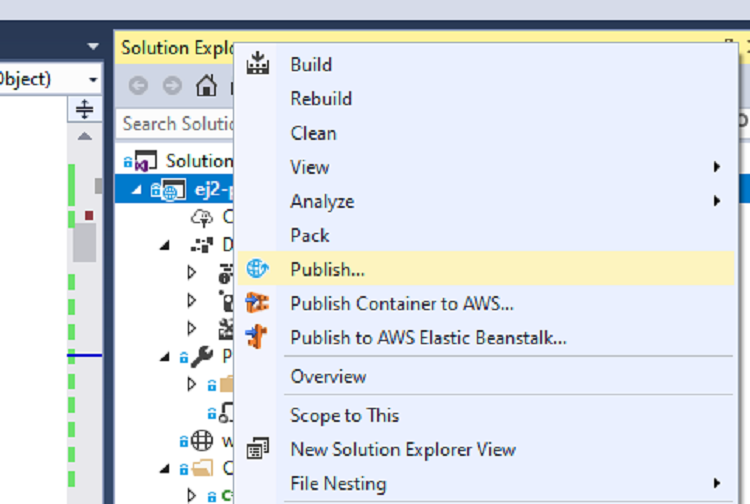Screen dimensions: 750x504
Task: Select the Solution root node
Action: (x=199, y=161)
